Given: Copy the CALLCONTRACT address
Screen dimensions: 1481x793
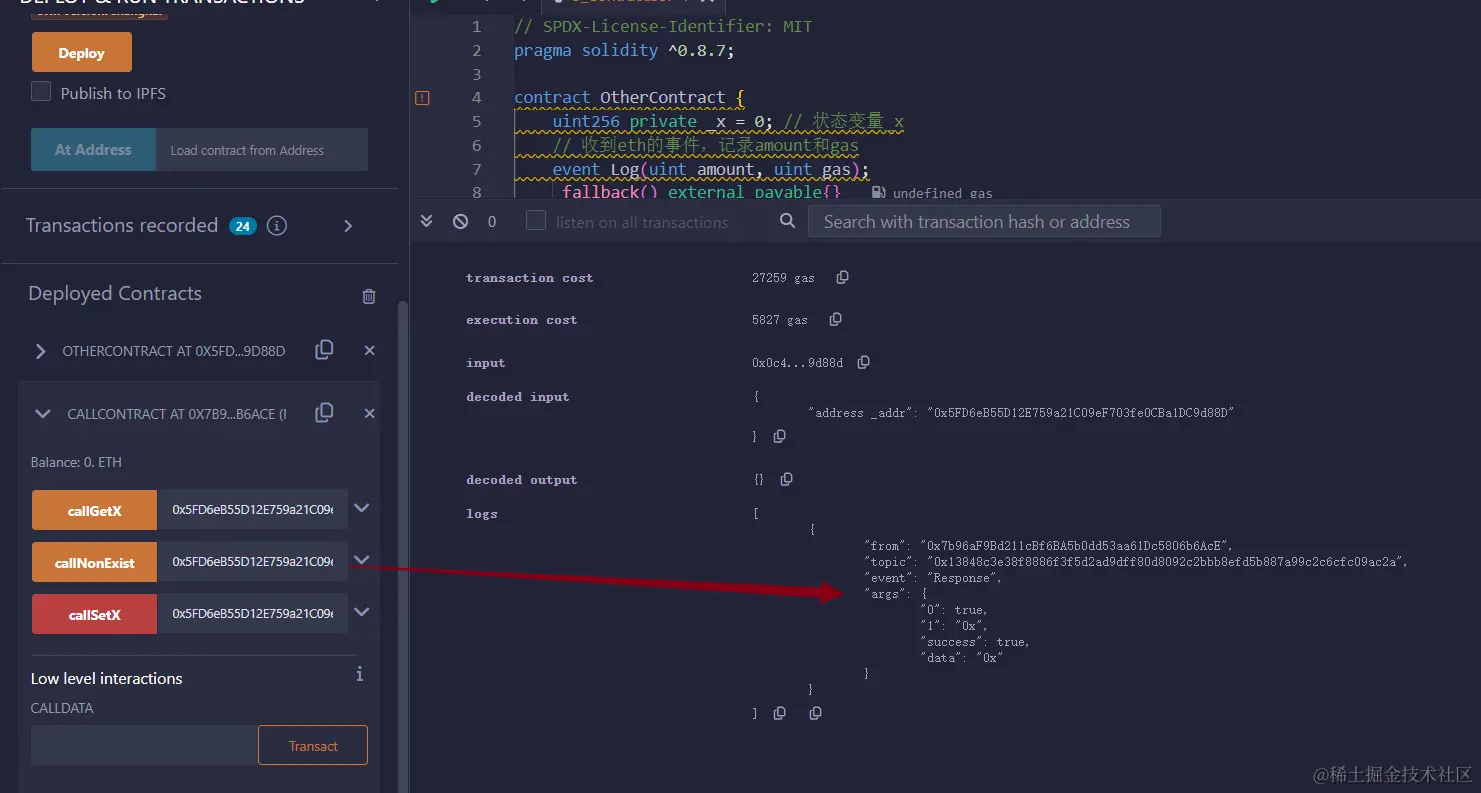Looking at the screenshot, I should pyautogui.click(x=324, y=412).
